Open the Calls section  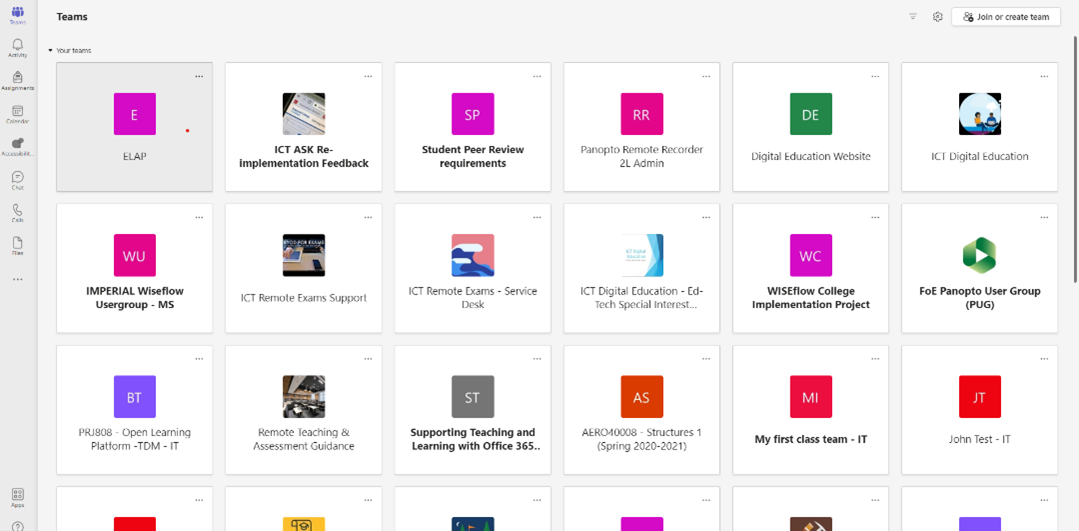coord(17,213)
